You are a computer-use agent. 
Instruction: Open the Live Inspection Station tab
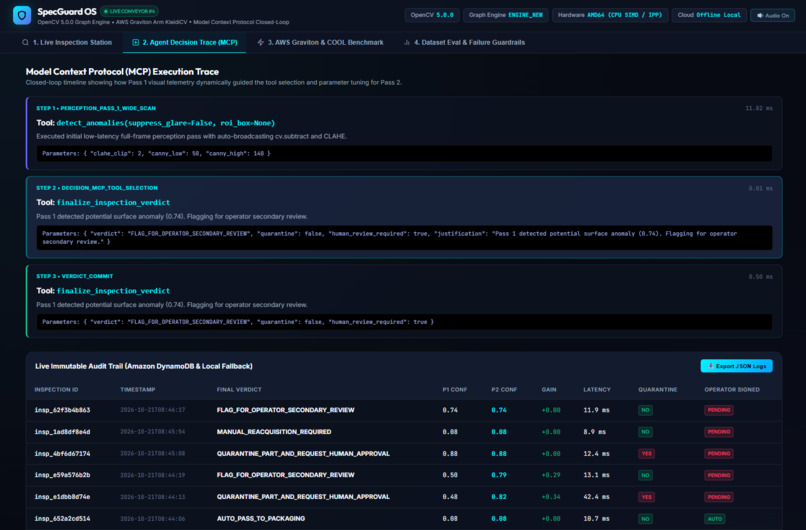[67, 43]
